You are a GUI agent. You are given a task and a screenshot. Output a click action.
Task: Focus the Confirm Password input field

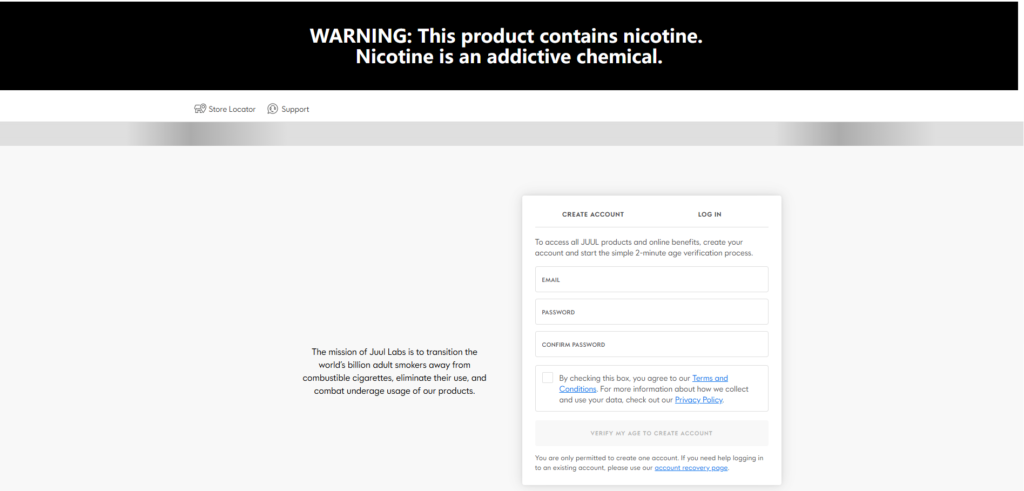coord(651,344)
